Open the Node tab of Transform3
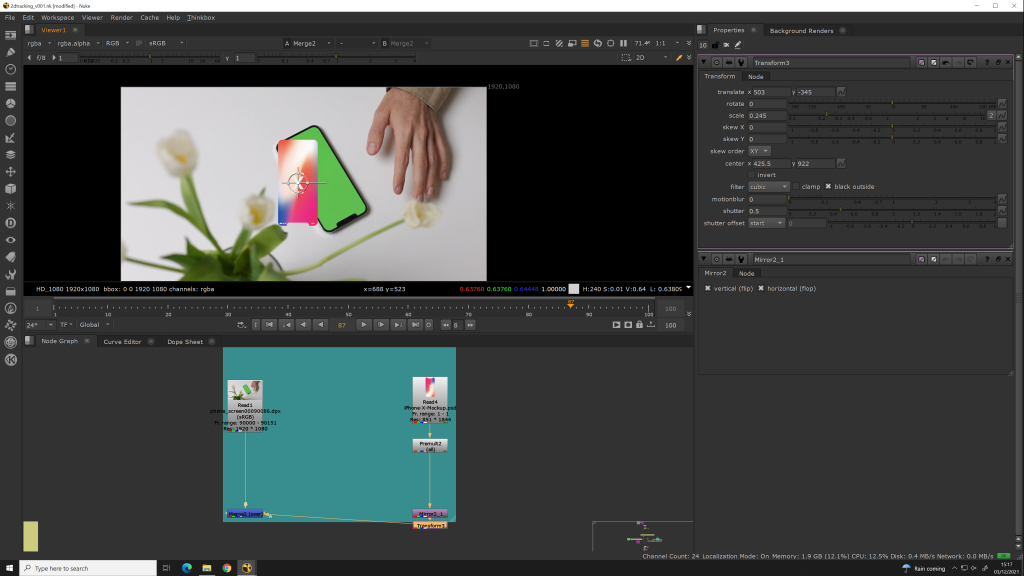Screen dimensions: 1024x576 point(756,77)
